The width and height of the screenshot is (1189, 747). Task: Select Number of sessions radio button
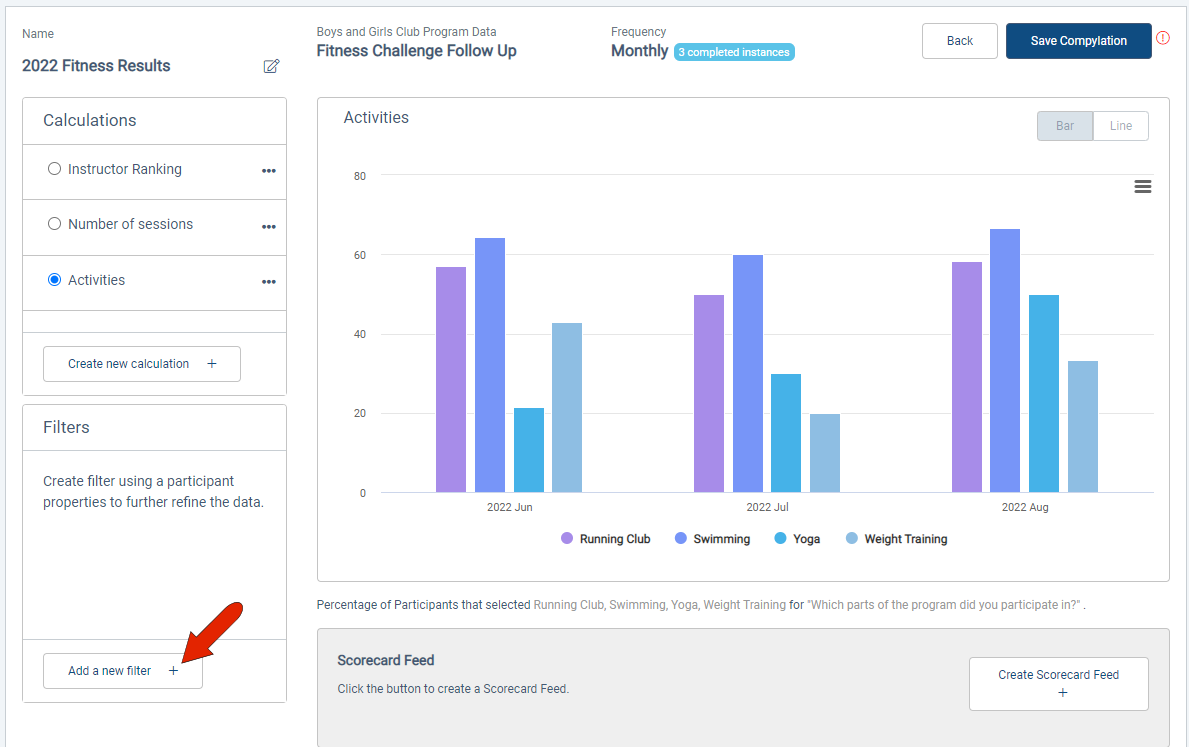(x=54, y=224)
